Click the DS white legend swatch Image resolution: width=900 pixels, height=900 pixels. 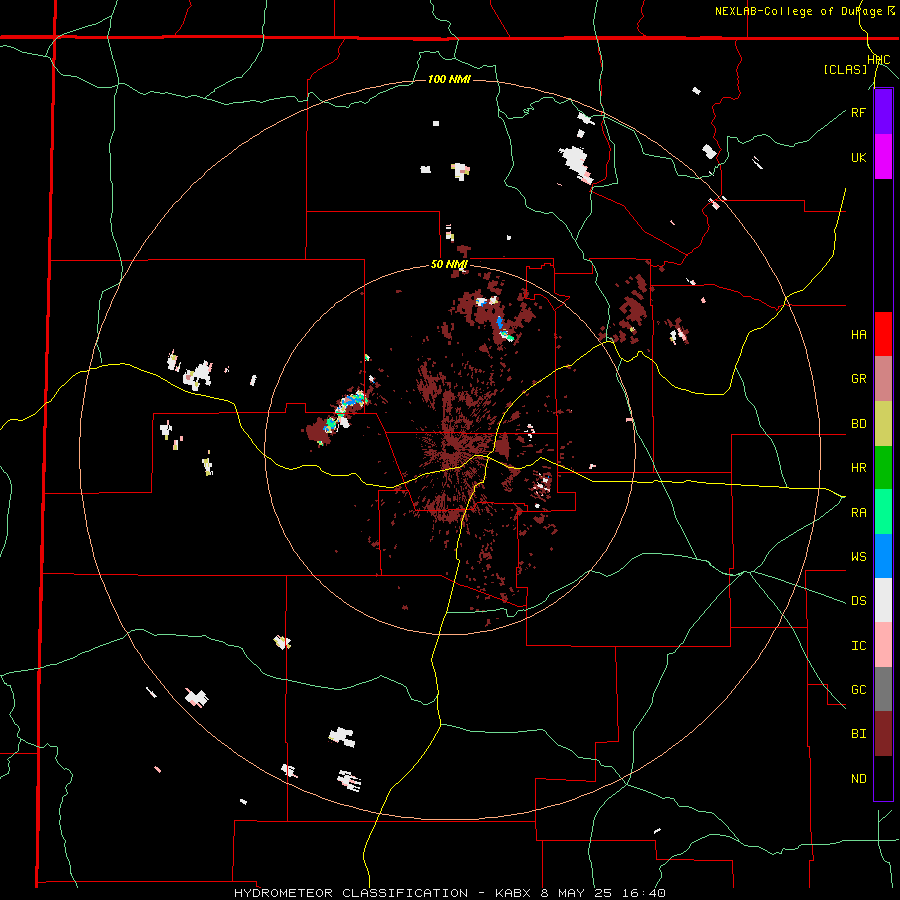(x=883, y=600)
